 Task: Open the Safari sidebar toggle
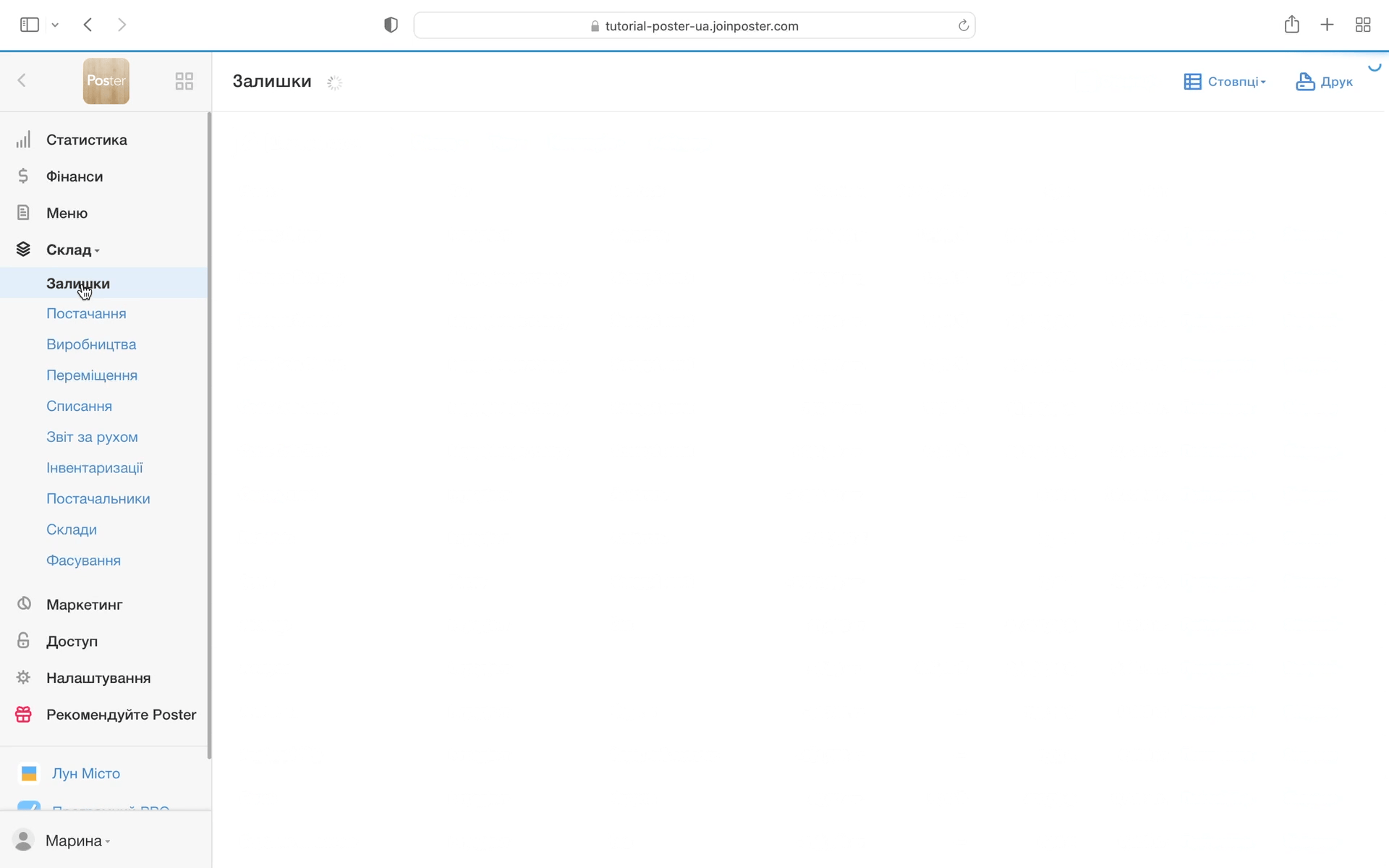tap(30, 25)
